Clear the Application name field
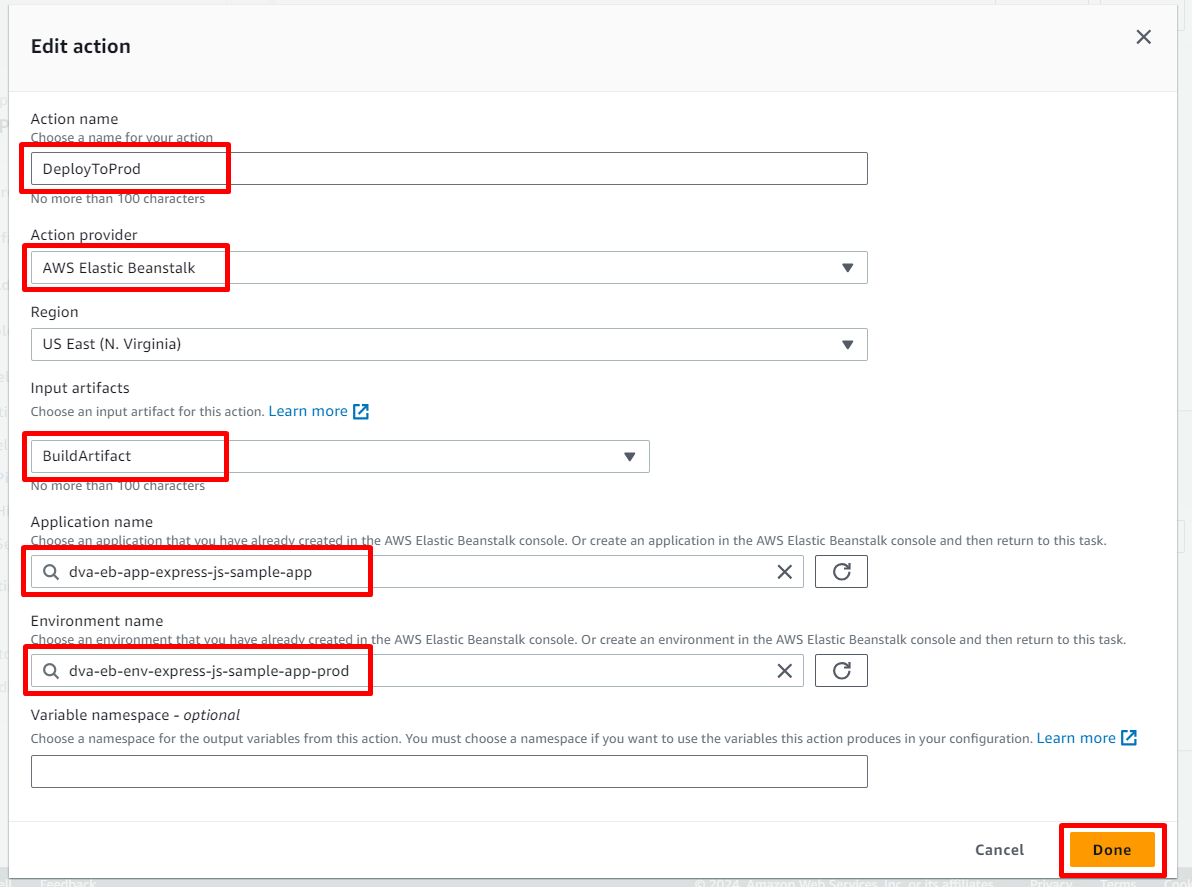Image resolution: width=1192 pixels, height=887 pixels. coord(785,572)
